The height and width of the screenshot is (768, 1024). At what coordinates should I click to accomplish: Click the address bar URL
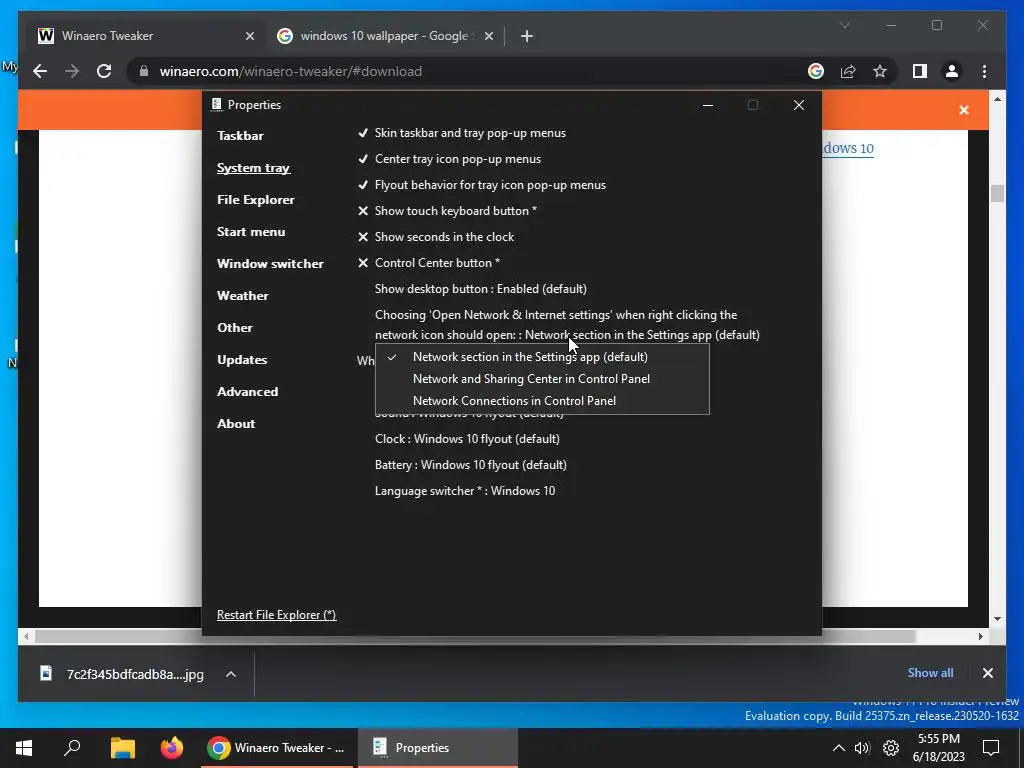(291, 71)
